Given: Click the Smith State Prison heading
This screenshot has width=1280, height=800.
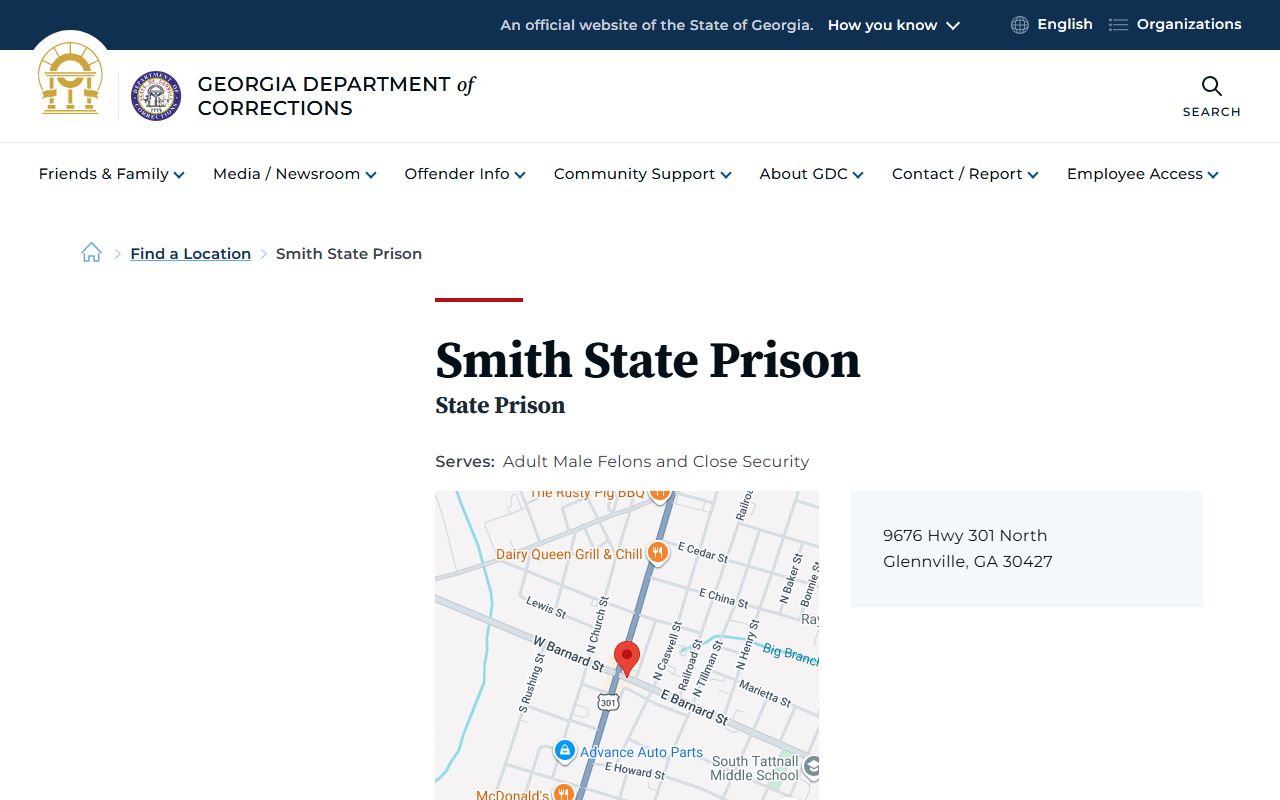Looking at the screenshot, I should 648,360.
